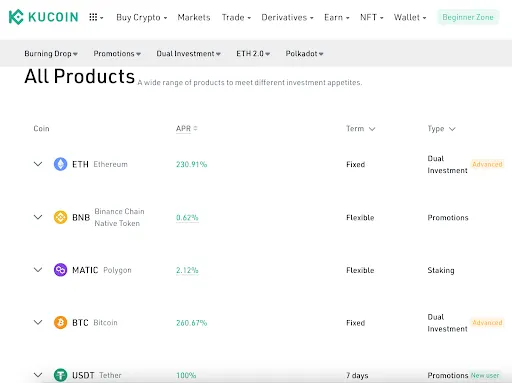Image resolution: width=512 pixels, height=383 pixels.
Task: Open the ETH 2.0 submenu
Action: tap(253, 54)
